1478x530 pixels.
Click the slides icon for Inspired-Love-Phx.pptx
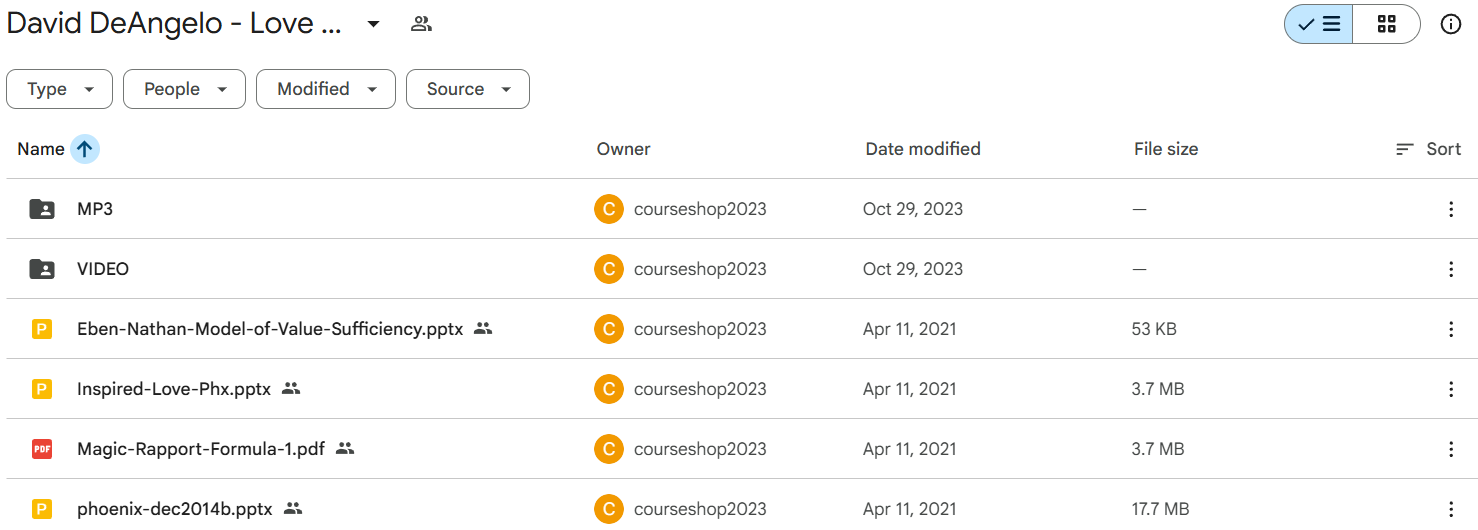(x=42, y=389)
